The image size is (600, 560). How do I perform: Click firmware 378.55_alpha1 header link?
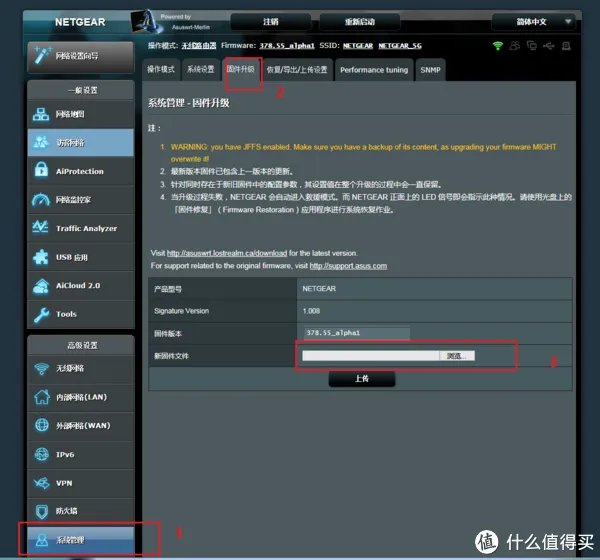tap(287, 46)
